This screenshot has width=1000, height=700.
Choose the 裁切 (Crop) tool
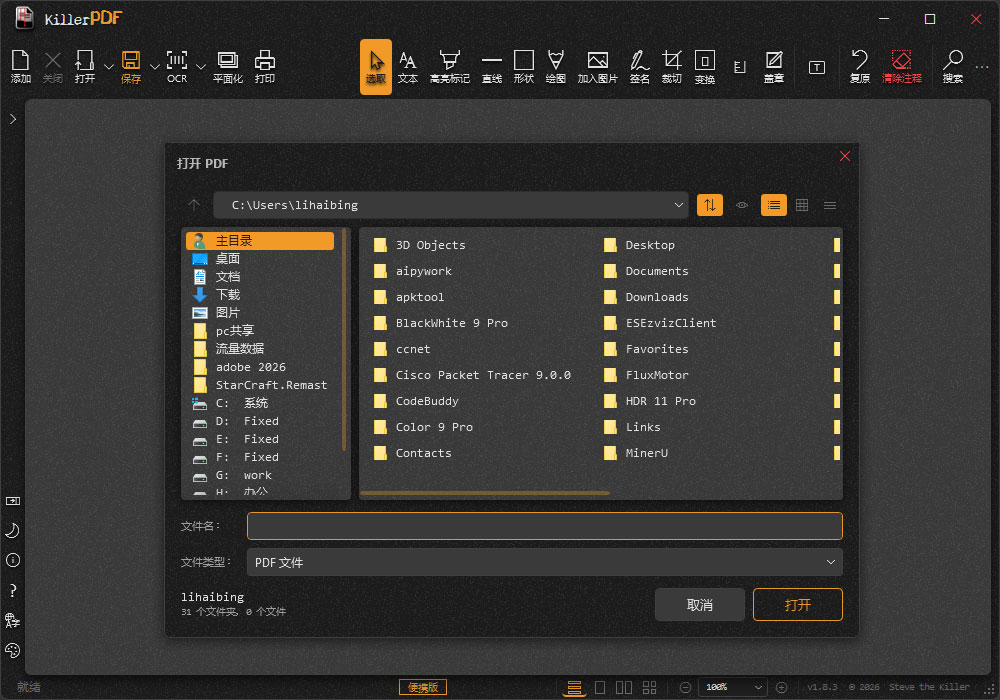672,66
